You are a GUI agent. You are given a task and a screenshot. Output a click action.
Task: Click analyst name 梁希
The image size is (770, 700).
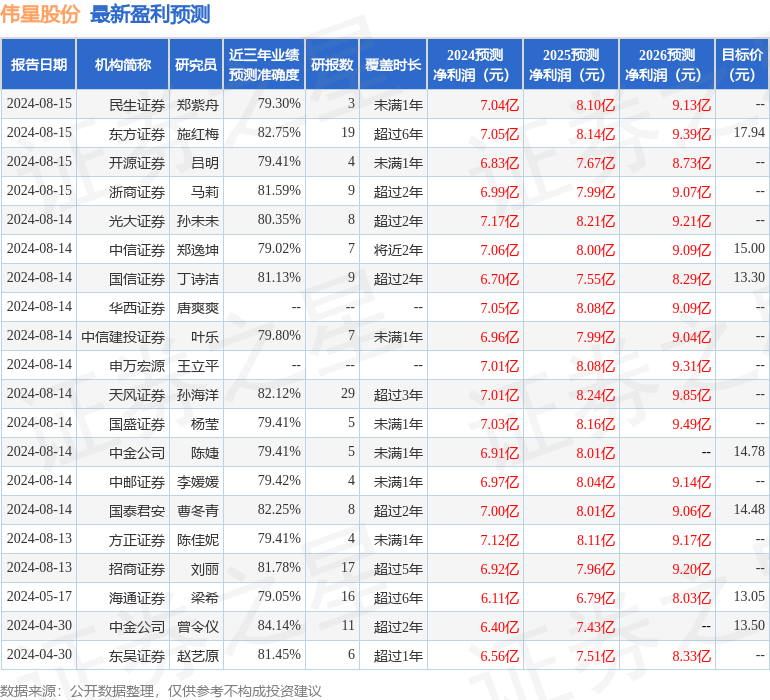coord(205,597)
